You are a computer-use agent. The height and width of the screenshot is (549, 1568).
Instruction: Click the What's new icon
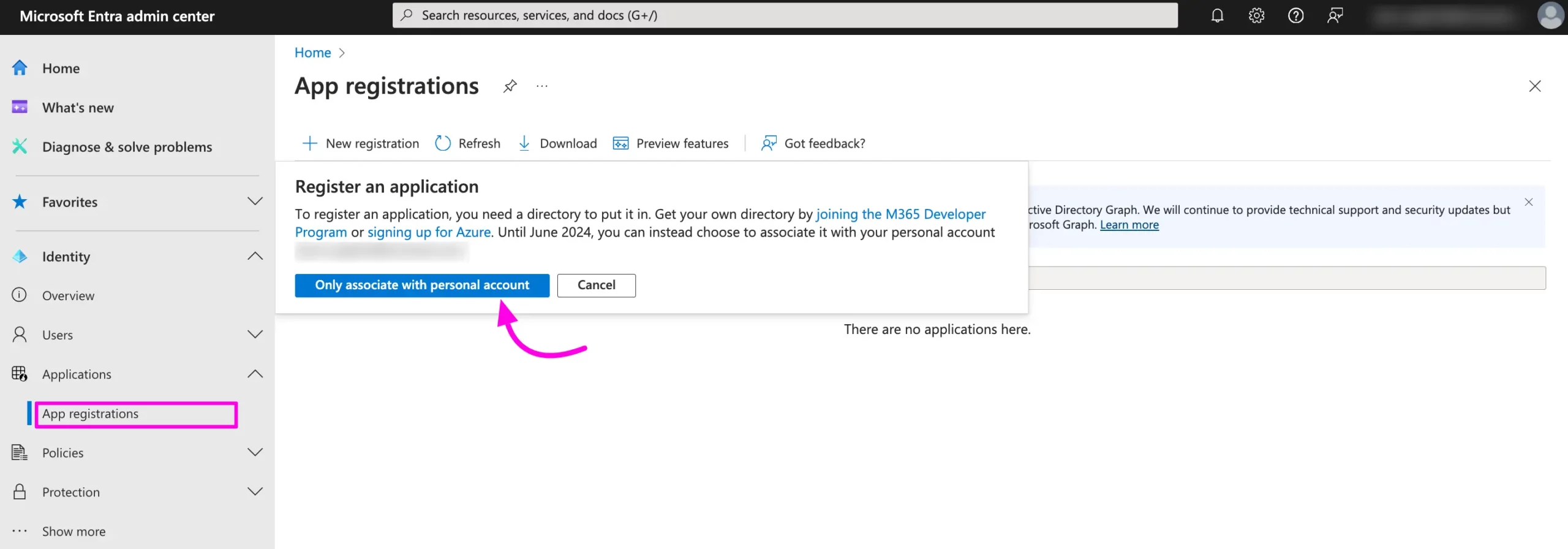point(20,107)
